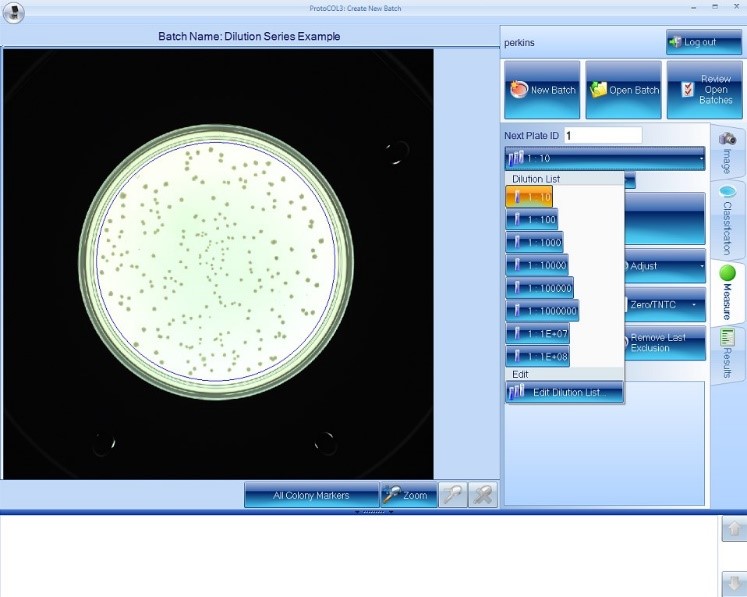Open the Zero/TNTC dropdown

click(x=664, y=304)
